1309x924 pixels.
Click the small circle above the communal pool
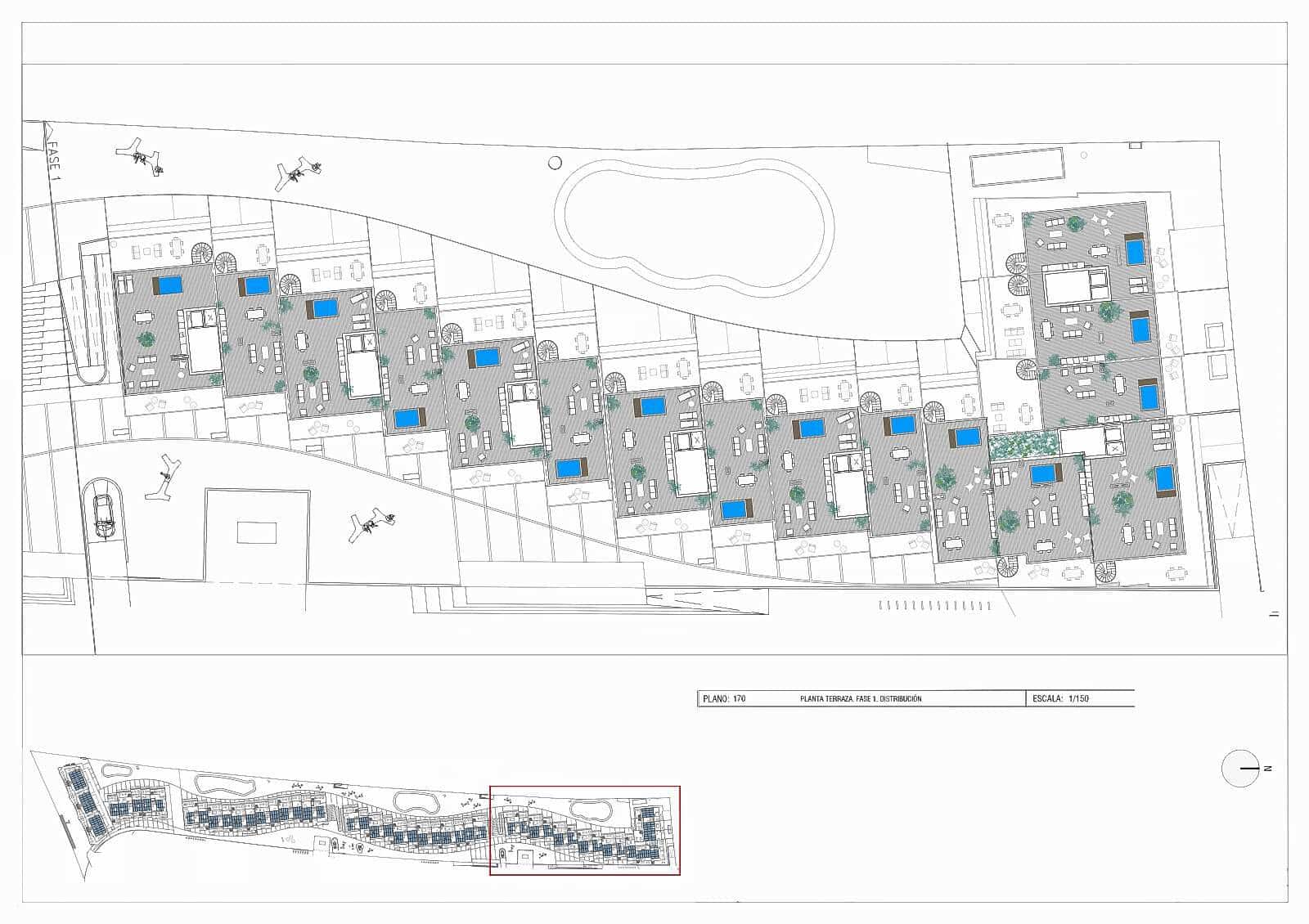point(556,163)
